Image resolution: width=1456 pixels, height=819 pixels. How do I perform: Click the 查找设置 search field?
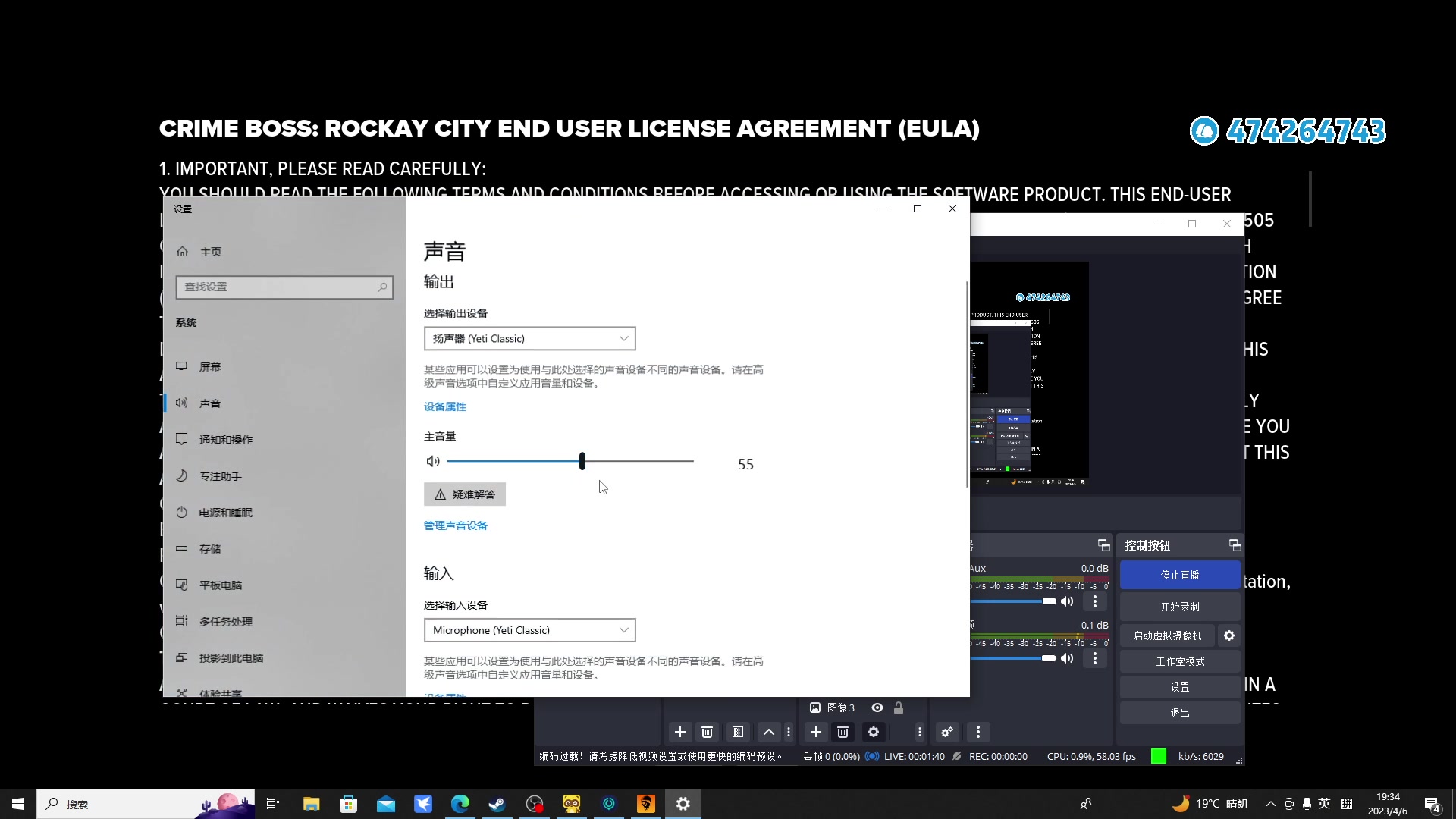tap(284, 287)
